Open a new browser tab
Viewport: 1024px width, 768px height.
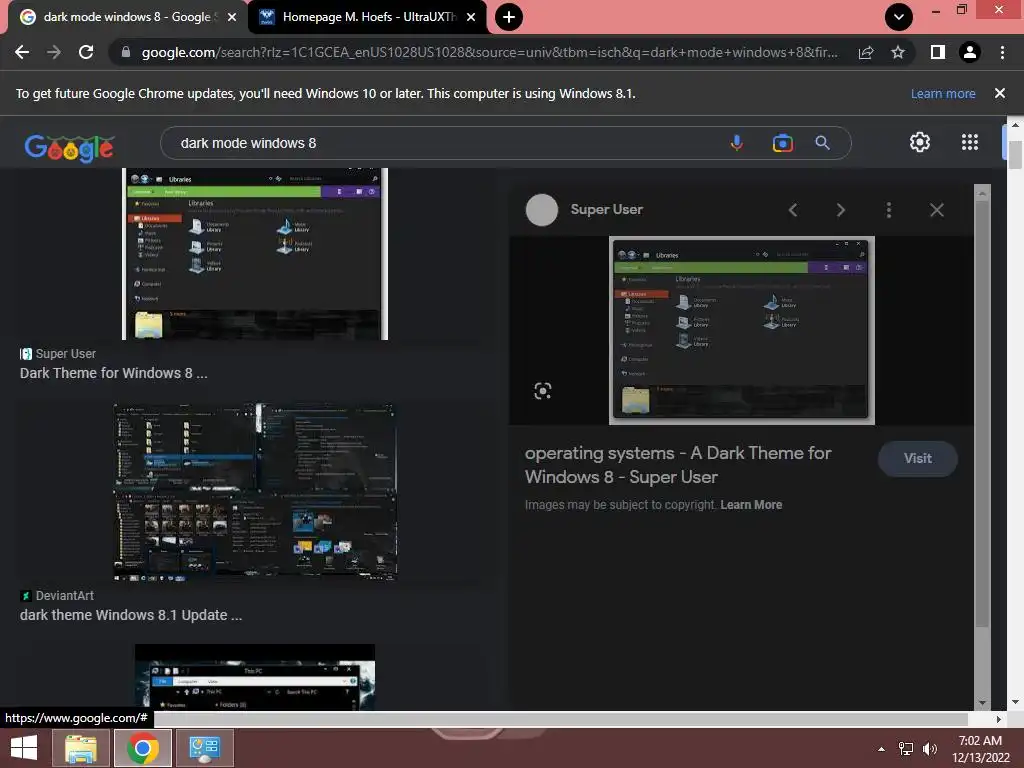[509, 17]
